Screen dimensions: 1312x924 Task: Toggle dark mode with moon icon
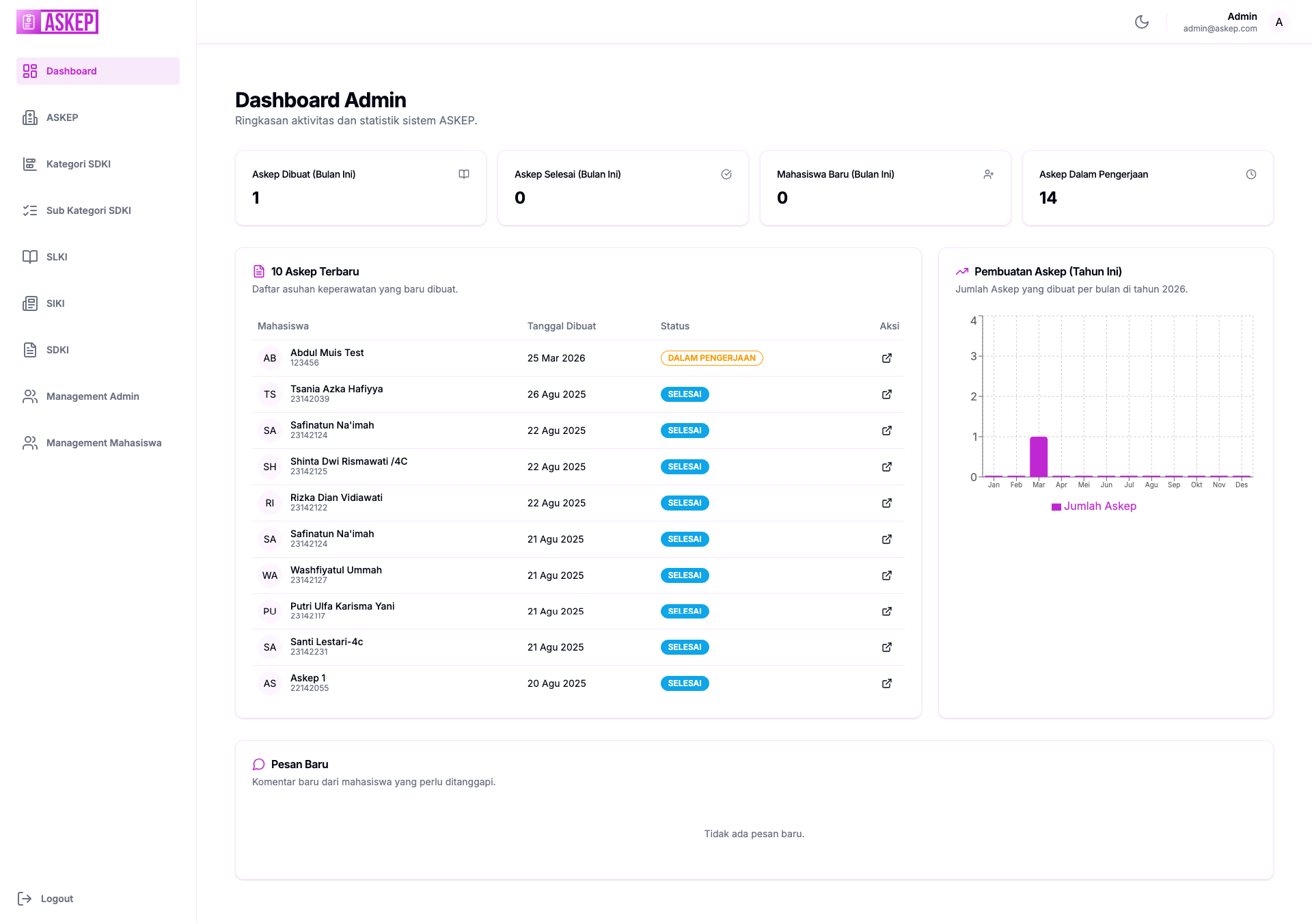coord(1141,22)
